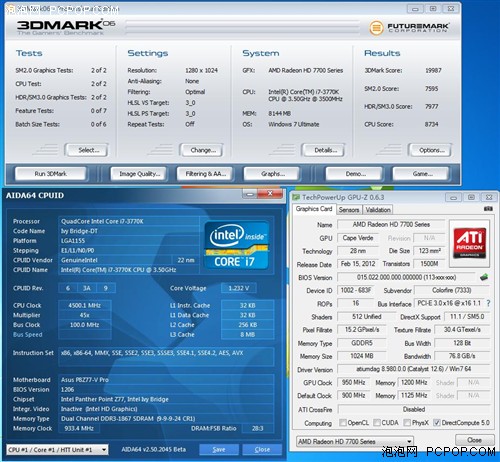Click the Driver Version field in GPU-Z
This screenshot has width=500, height=462.
413,369
